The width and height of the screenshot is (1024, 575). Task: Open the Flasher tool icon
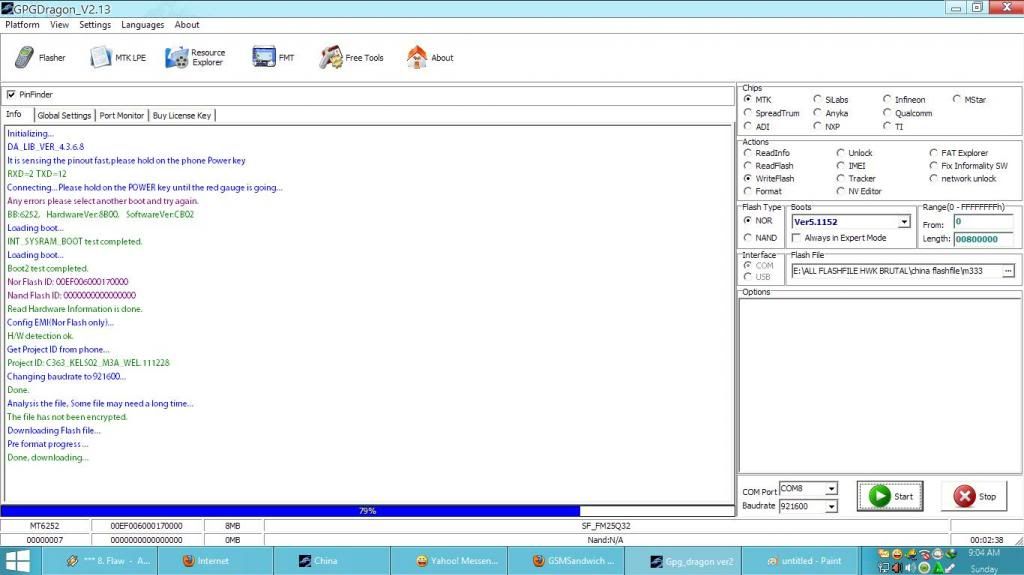[27, 58]
